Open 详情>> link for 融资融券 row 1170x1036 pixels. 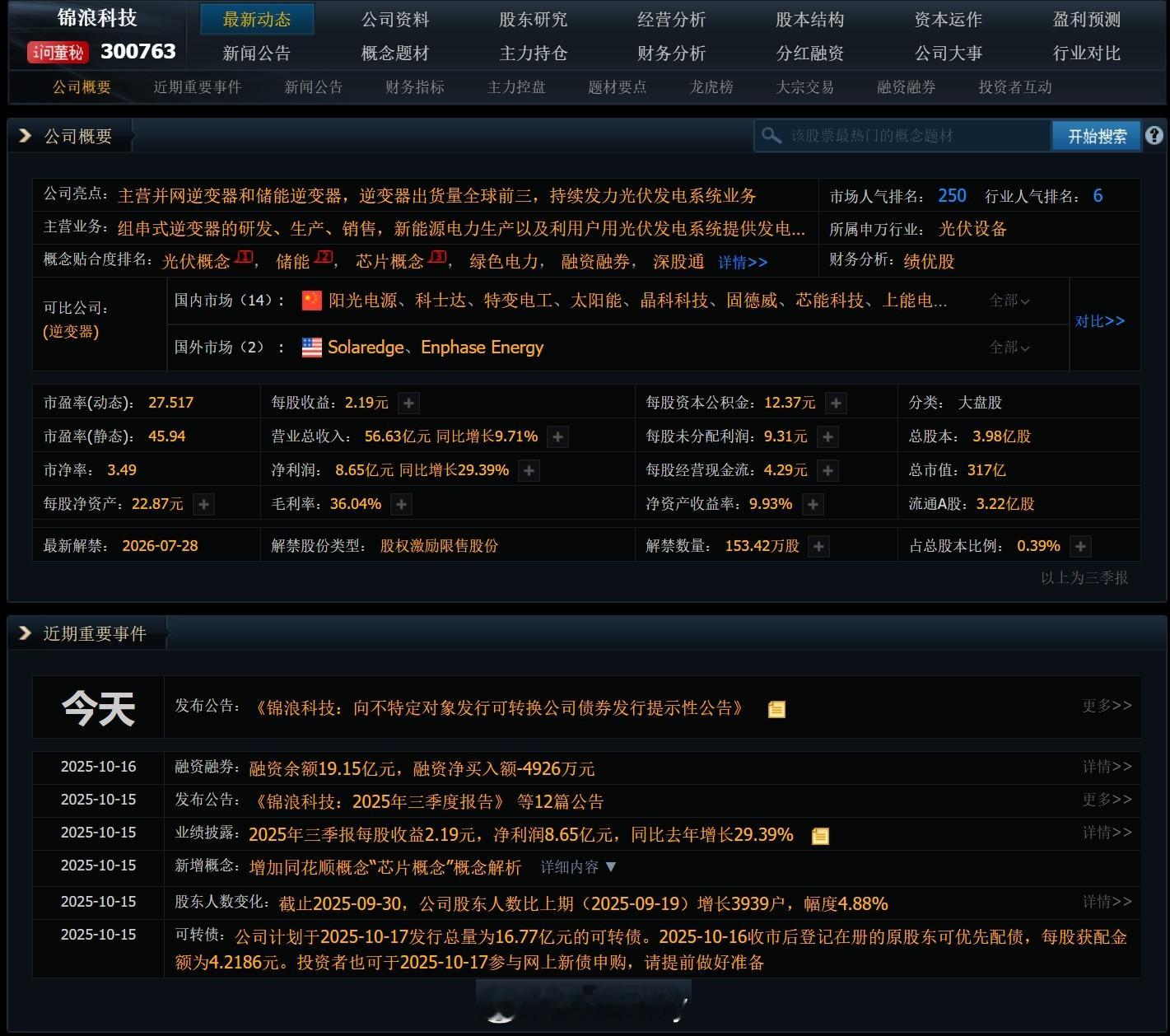coord(1107,767)
